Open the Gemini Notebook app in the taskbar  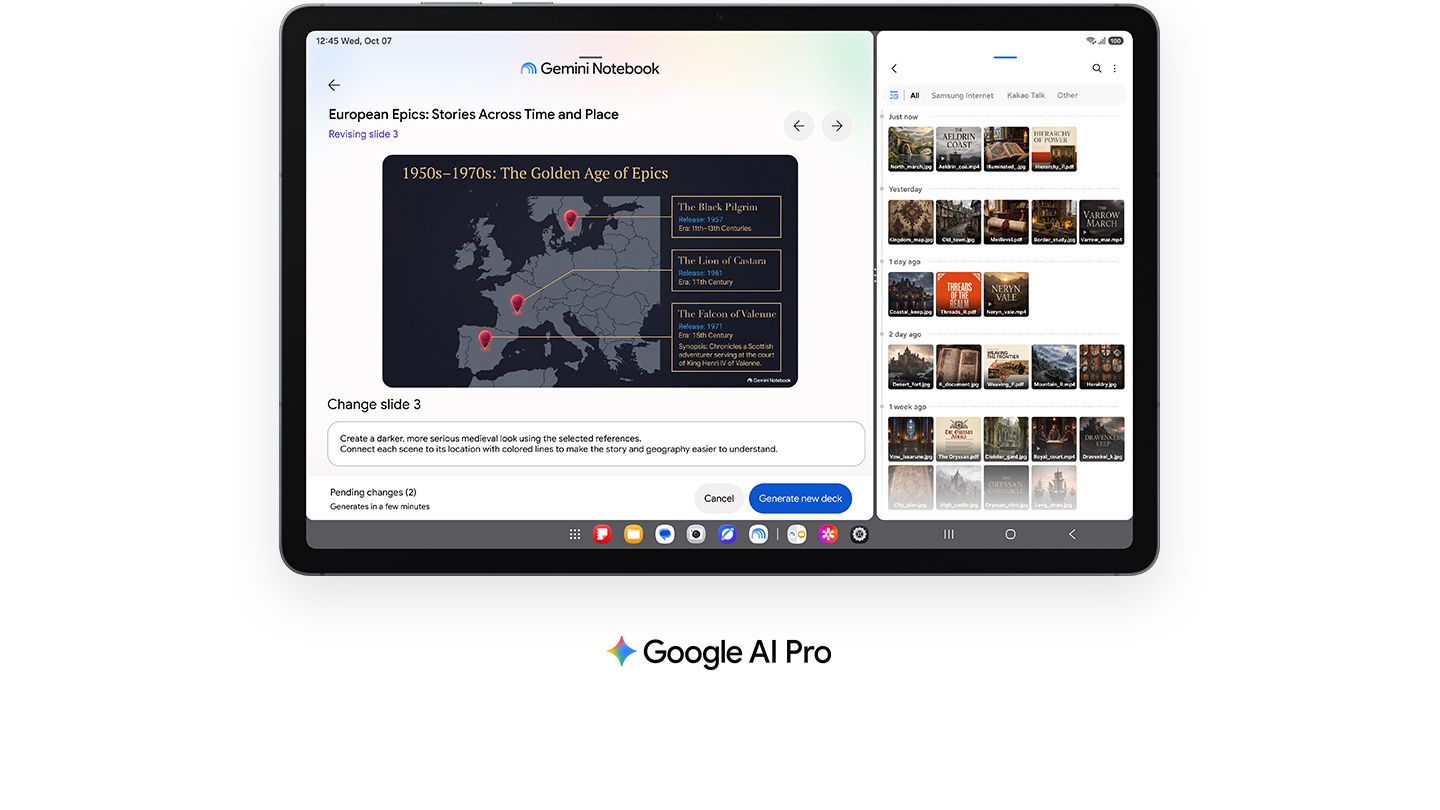(x=759, y=535)
